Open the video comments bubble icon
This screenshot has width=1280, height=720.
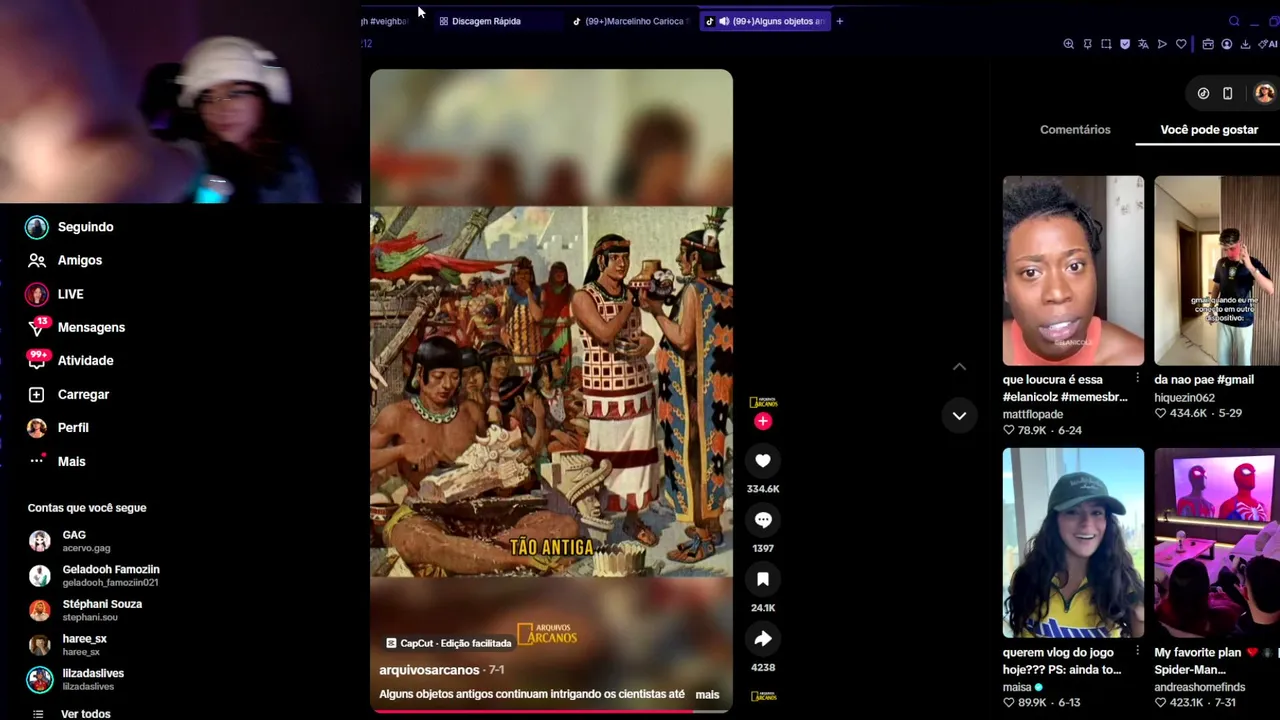(763, 520)
